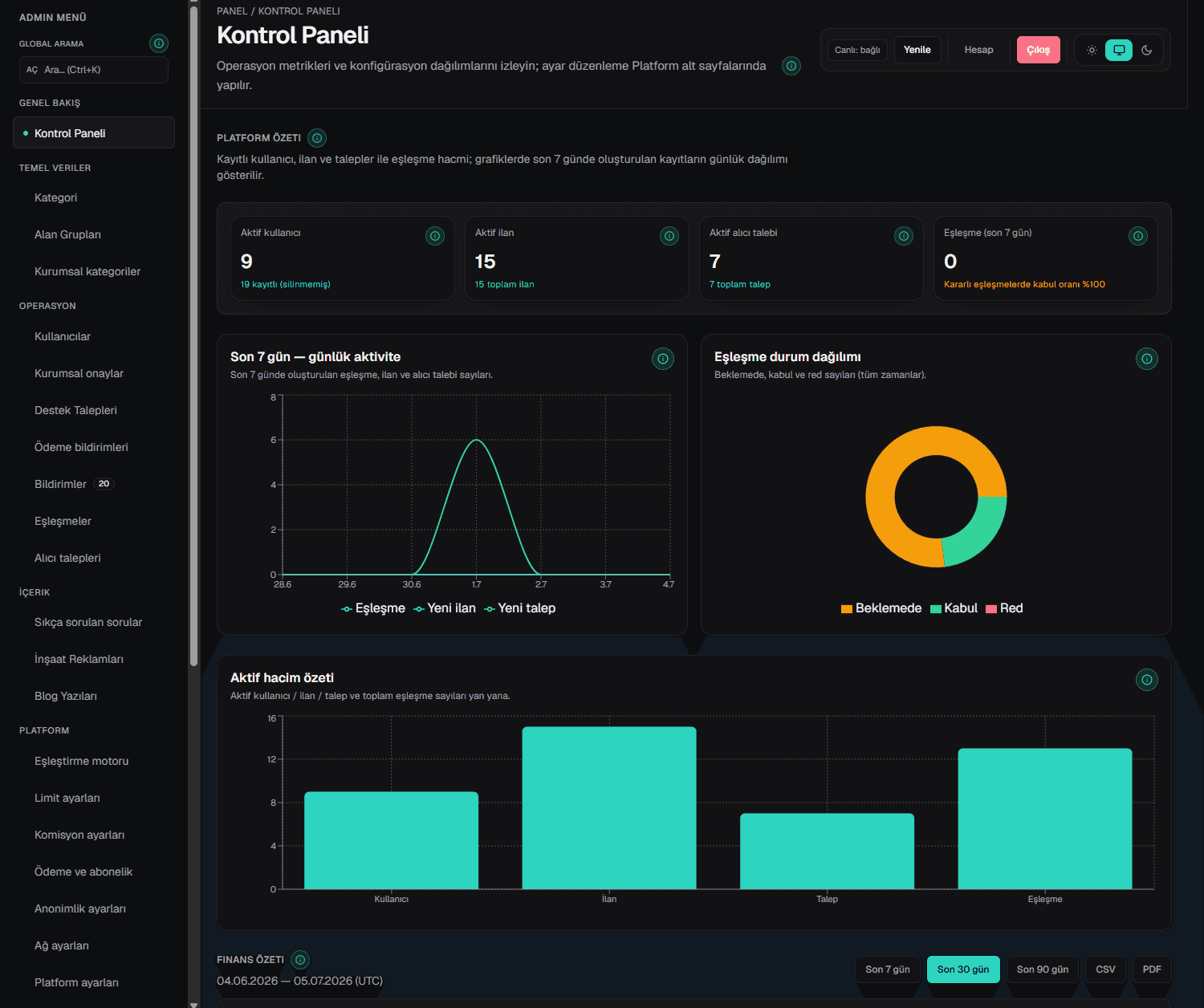Click the Çıkış logout button
Viewport: 1204px width, 1008px height.
point(1039,50)
